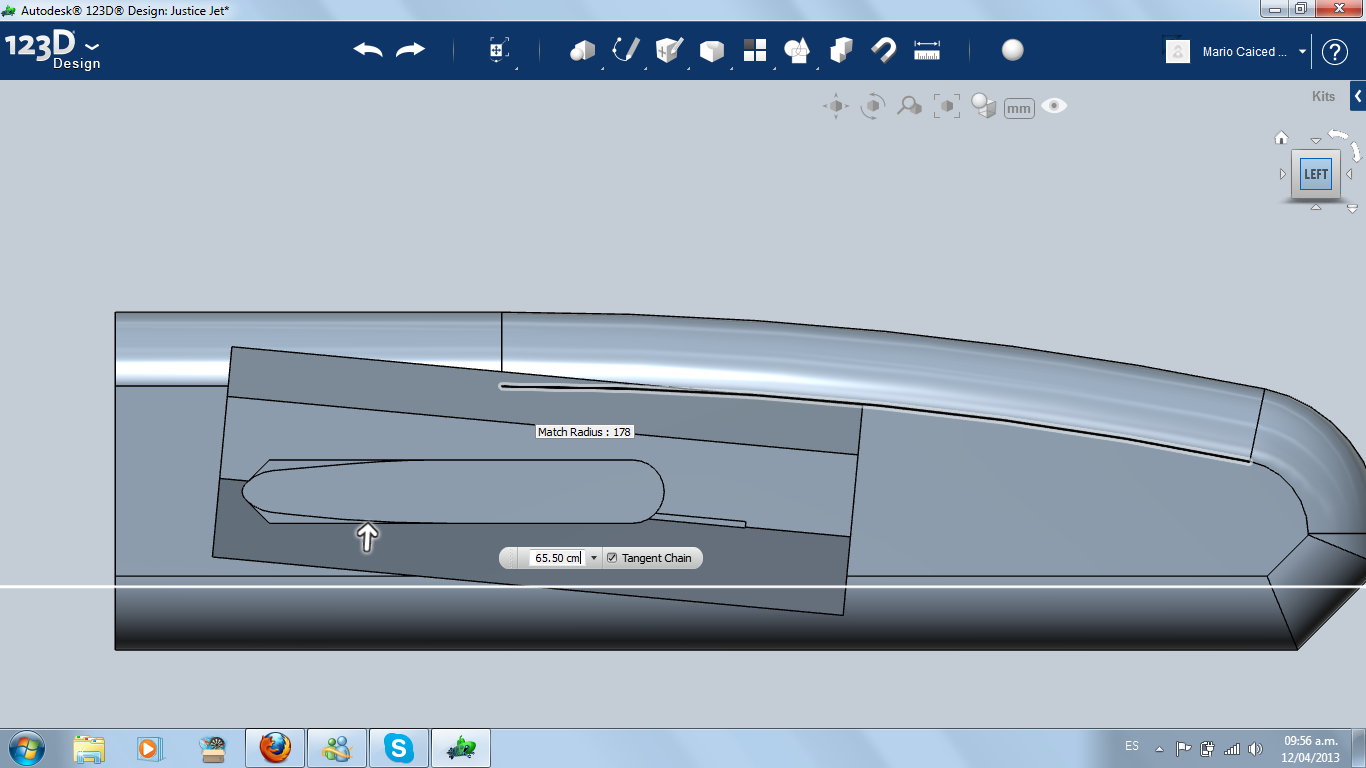Open Windows Media Player from taskbar

coord(149,748)
